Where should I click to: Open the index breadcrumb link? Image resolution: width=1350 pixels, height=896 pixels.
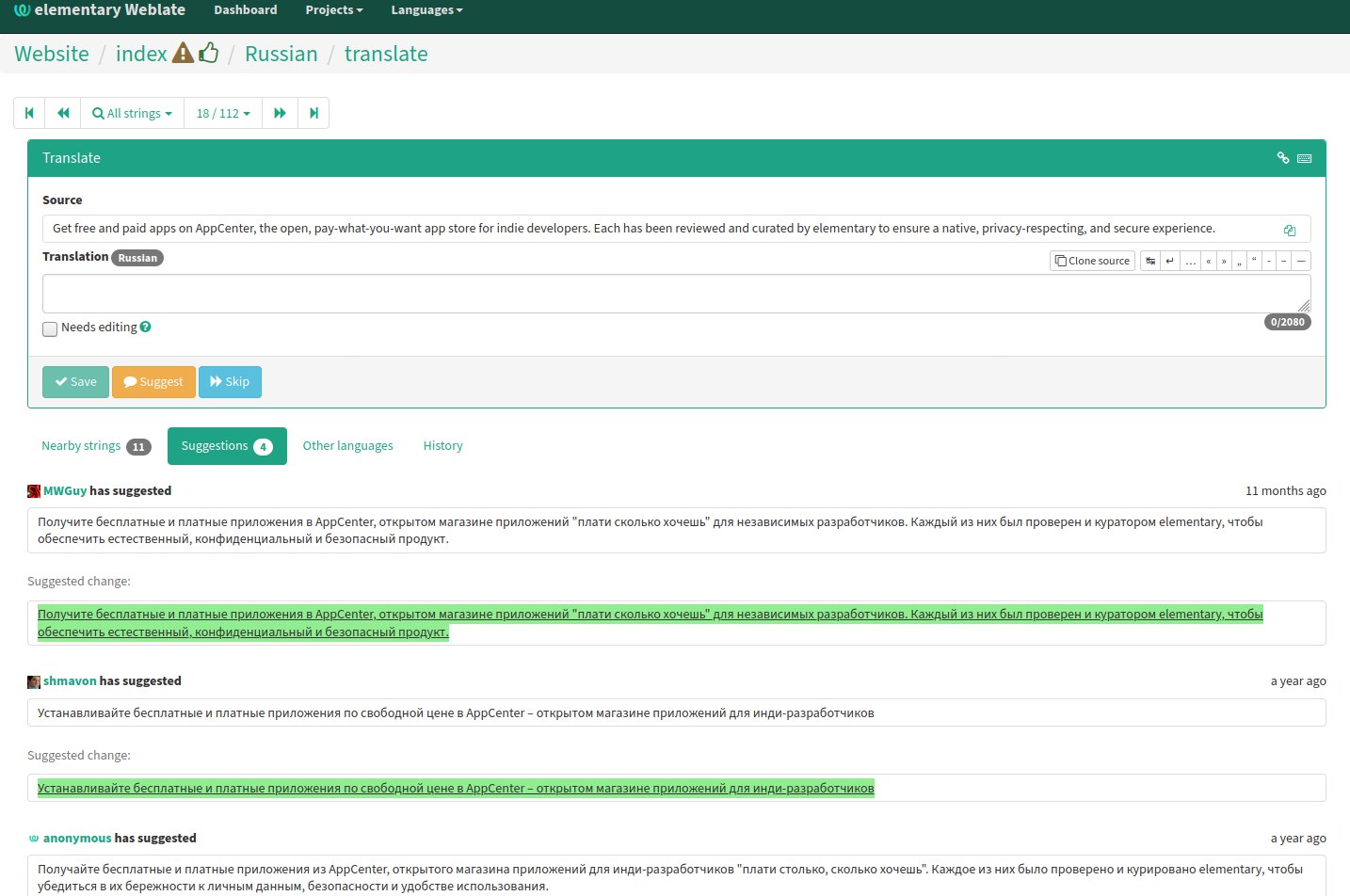(x=141, y=54)
